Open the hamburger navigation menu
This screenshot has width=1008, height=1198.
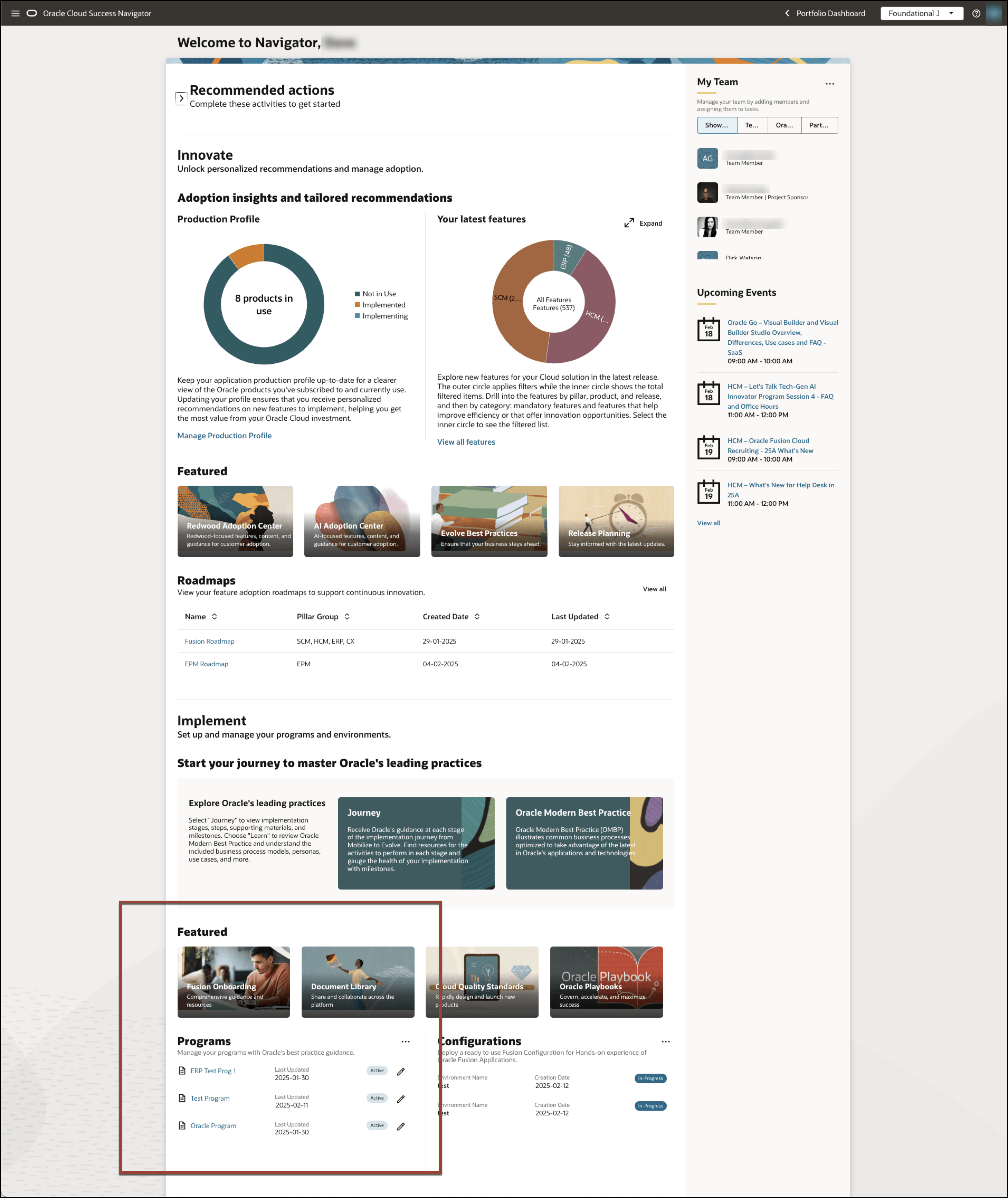[15, 13]
